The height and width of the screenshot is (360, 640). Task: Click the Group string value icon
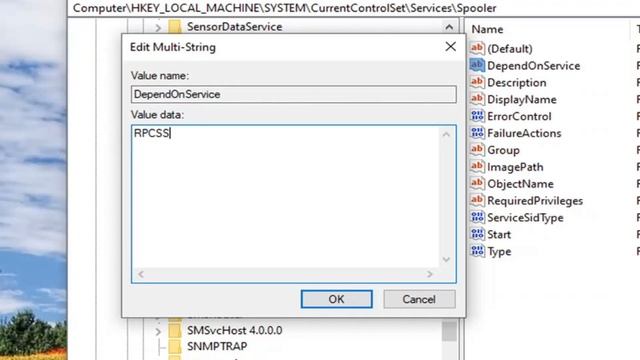click(477, 149)
